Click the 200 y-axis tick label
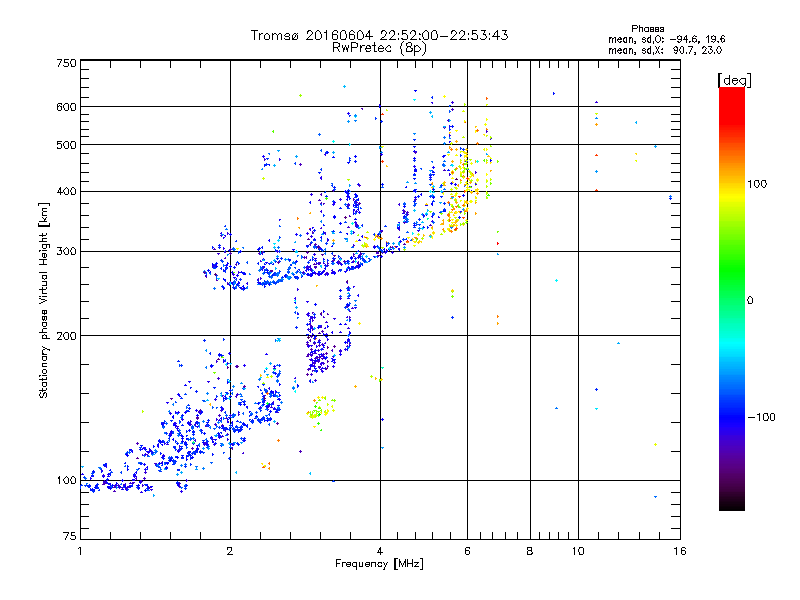 coord(66,336)
